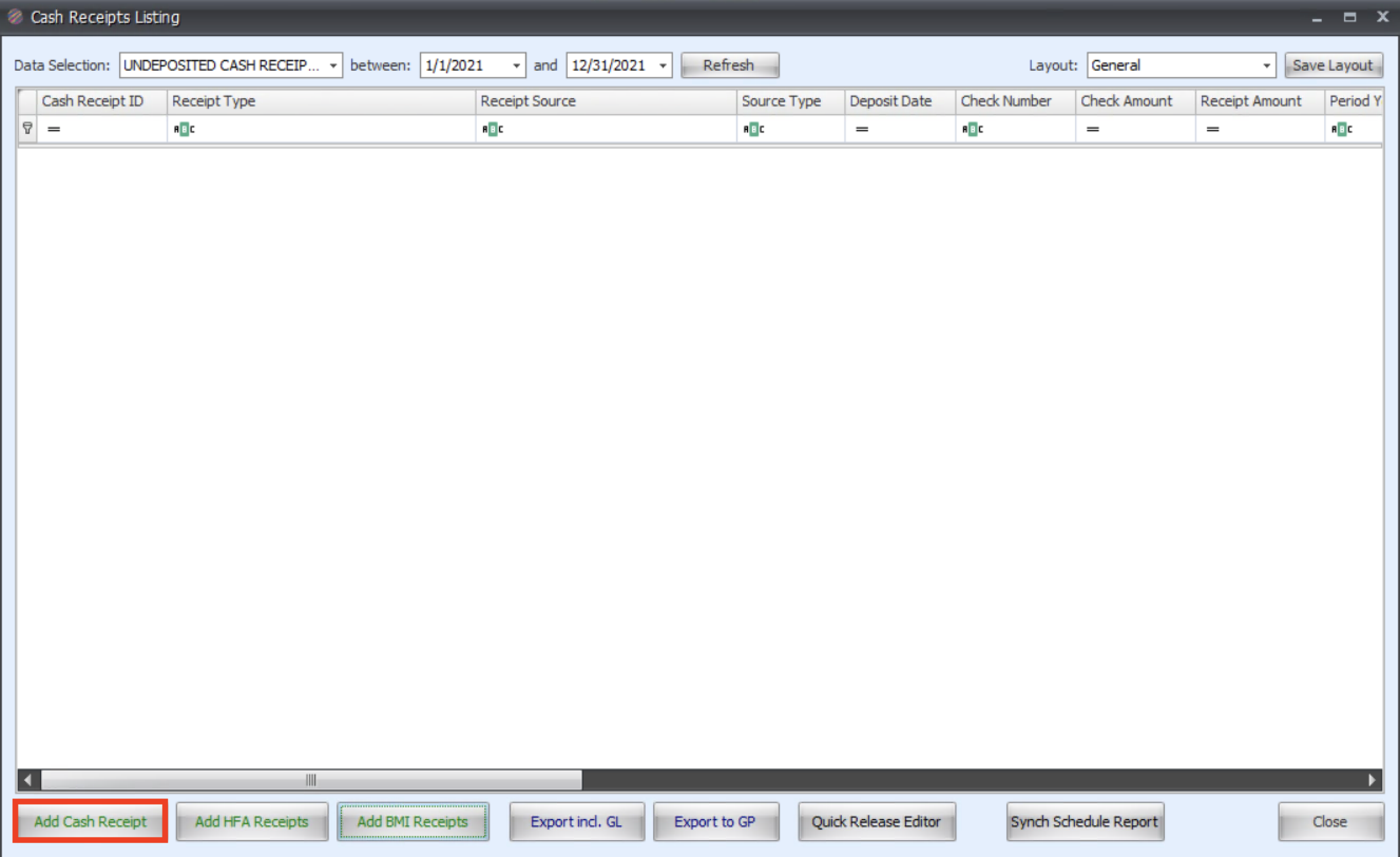This screenshot has height=857, width=1400.
Task: Click the horizontal scrollbar right arrow
Action: click(x=1372, y=780)
